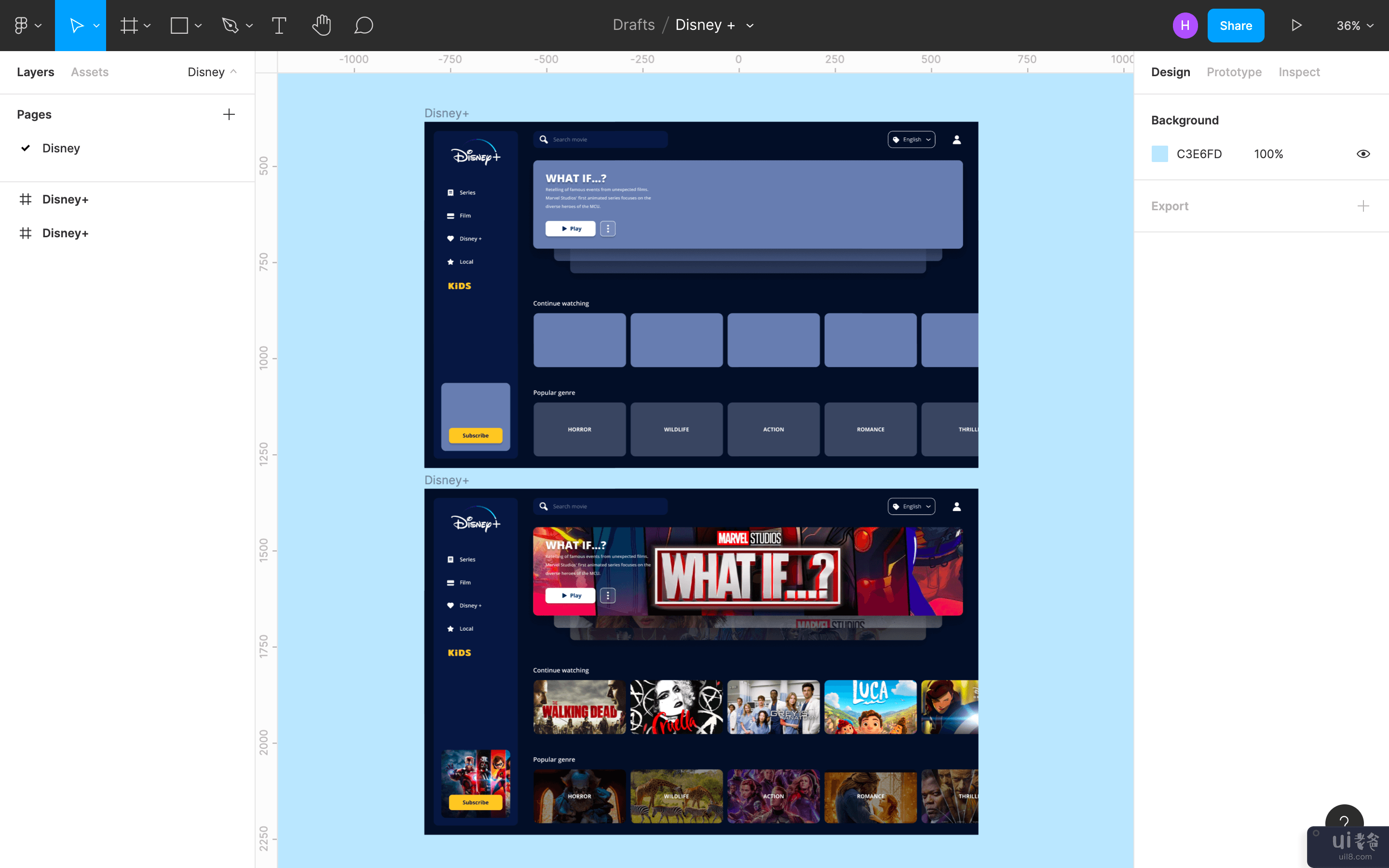Select the Pen tool
The width and height of the screenshot is (1389, 868).
230,25
